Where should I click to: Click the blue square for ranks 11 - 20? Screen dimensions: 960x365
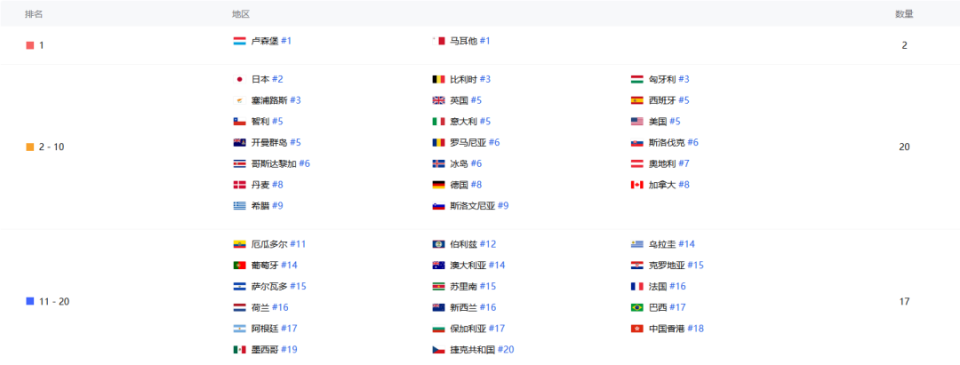30,301
